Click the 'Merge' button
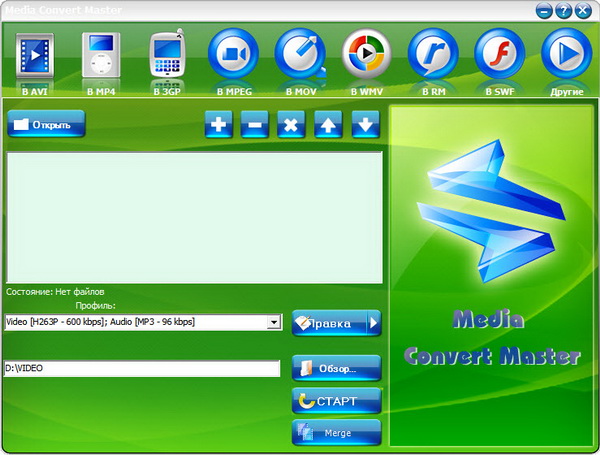Screen dimensions: 600x455 336,433
